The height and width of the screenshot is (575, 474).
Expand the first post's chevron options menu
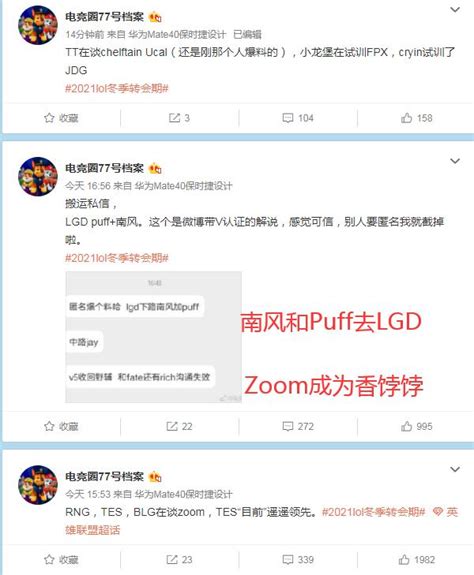[x=455, y=10]
